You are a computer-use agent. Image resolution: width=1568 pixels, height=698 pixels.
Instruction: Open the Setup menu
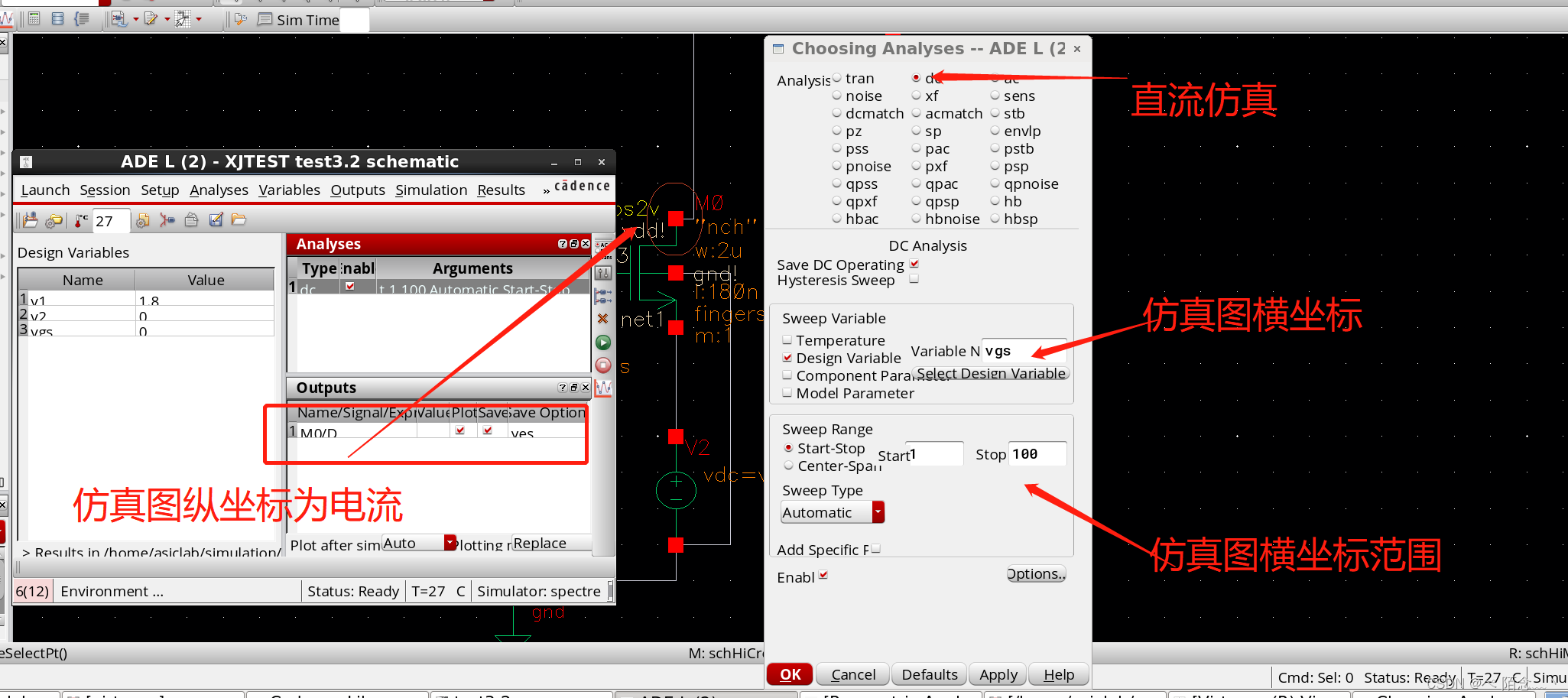[x=160, y=190]
